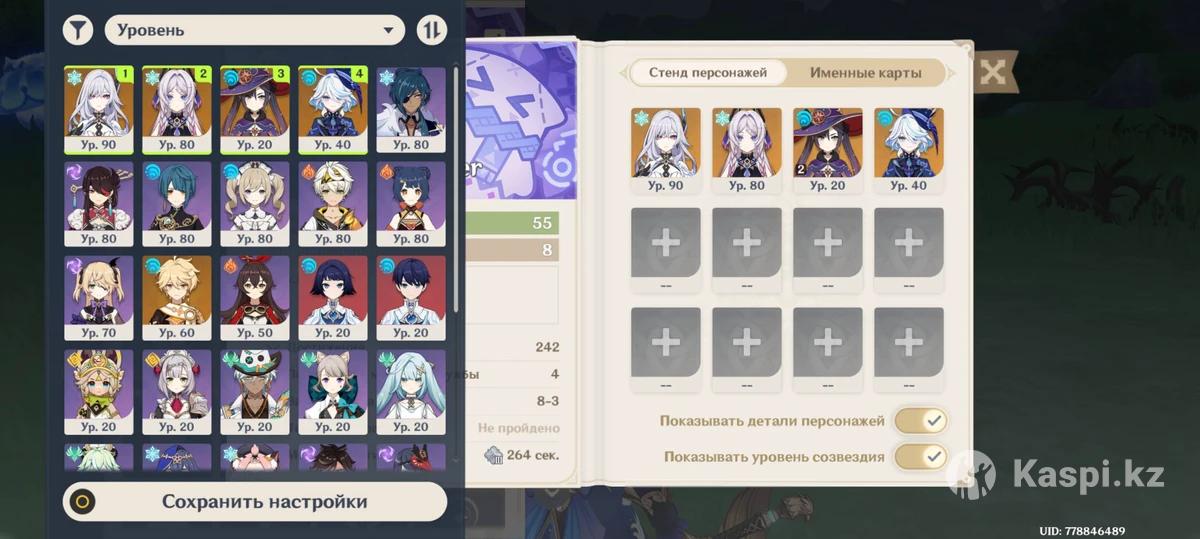Open the character filter funnel icon
The width and height of the screenshot is (1200, 539).
pyautogui.click(x=78, y=30)
